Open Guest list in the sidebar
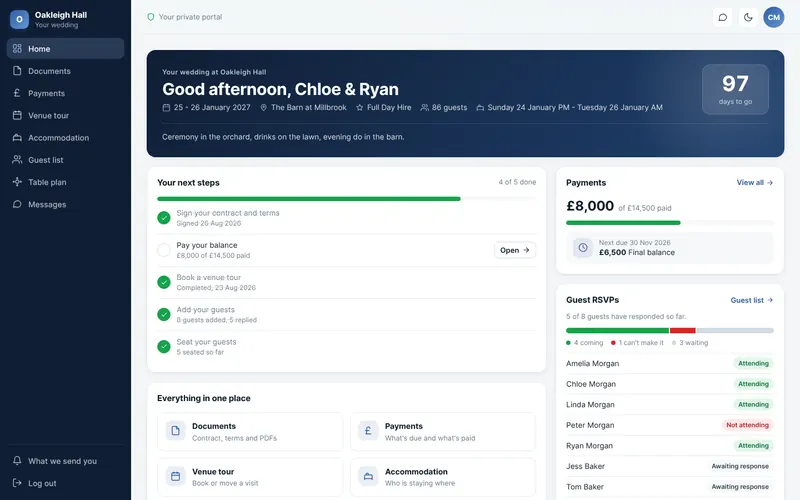800x500 pixels. [65, 160]
